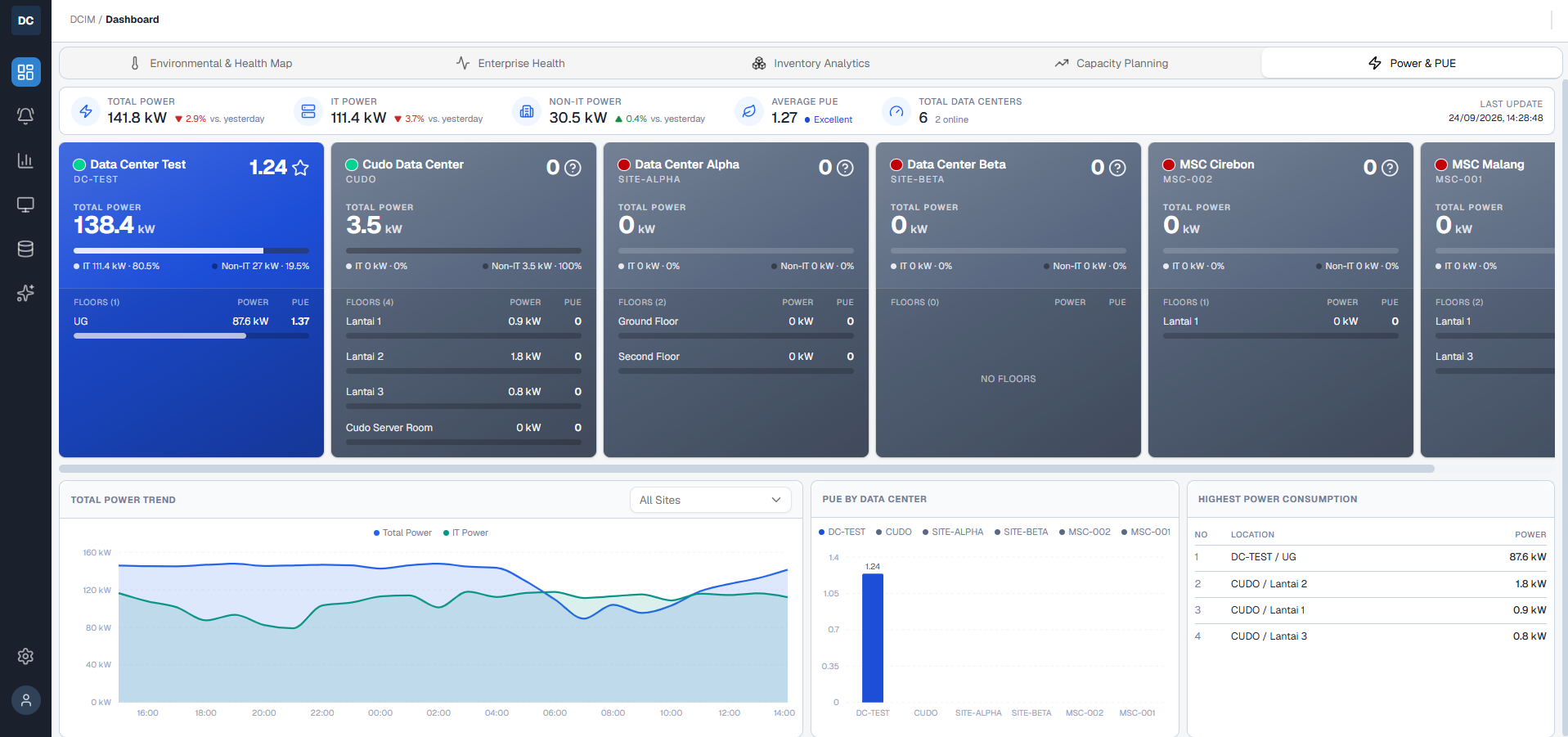Switch to Inventory Analytics tab
Screen dimensions: 1568x737
click(811, 63)
